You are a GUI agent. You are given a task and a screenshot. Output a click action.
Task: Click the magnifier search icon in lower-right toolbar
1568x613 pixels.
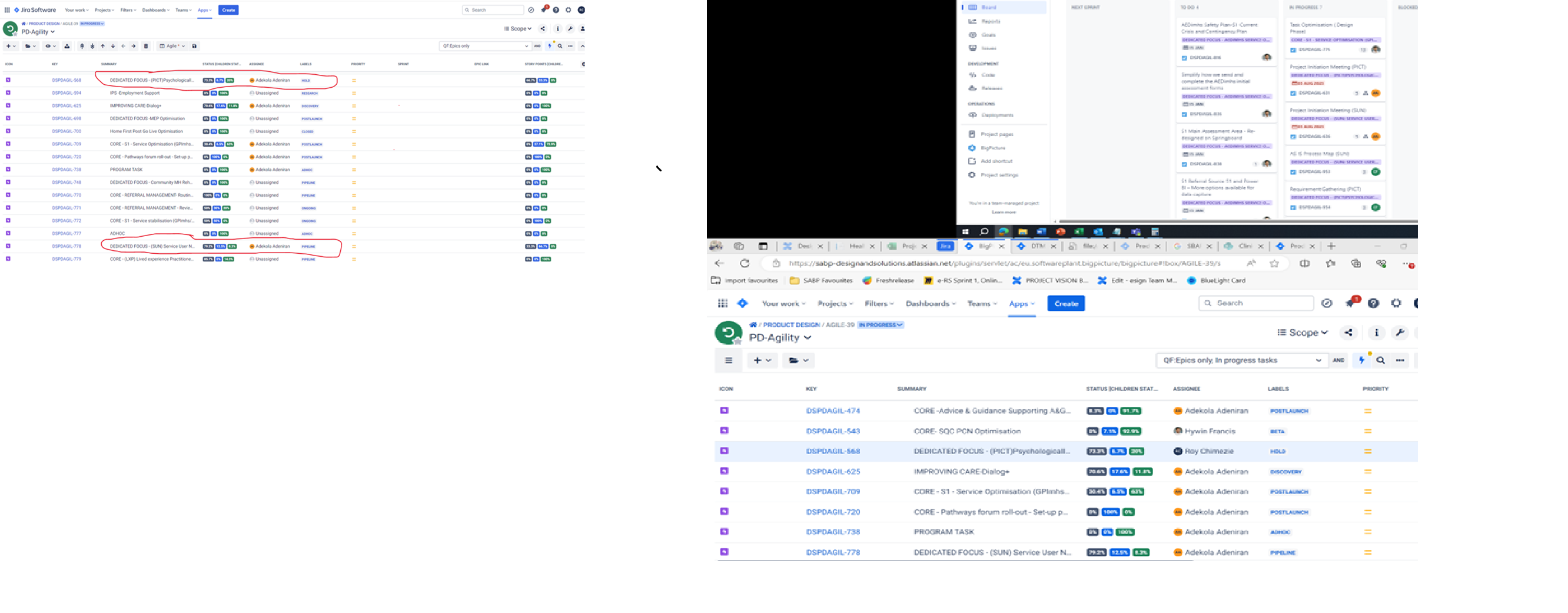tap(1380, 360)
